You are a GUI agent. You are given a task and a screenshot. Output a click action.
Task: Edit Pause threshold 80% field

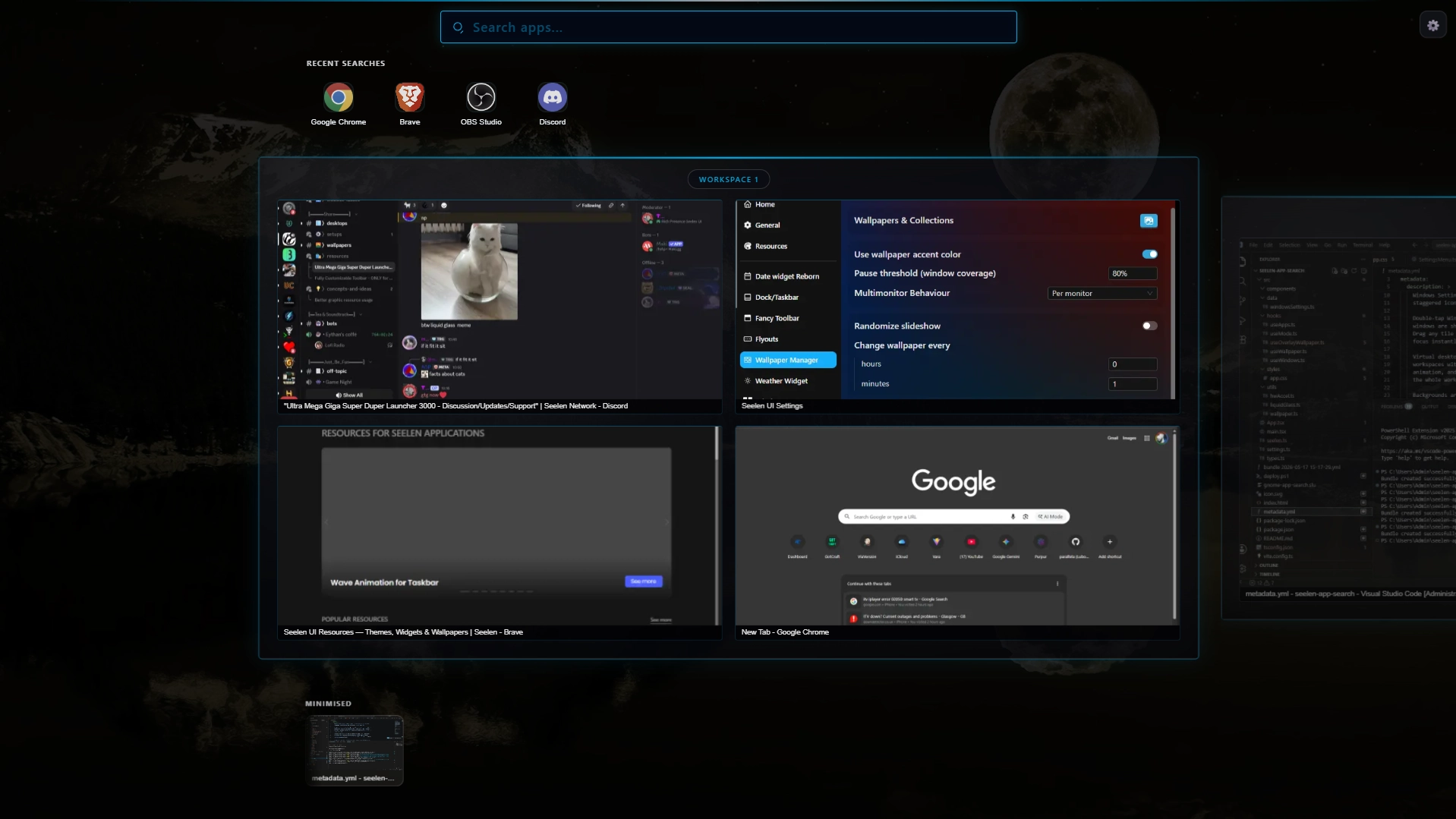pyautogui.click(x=1132, y=273)
